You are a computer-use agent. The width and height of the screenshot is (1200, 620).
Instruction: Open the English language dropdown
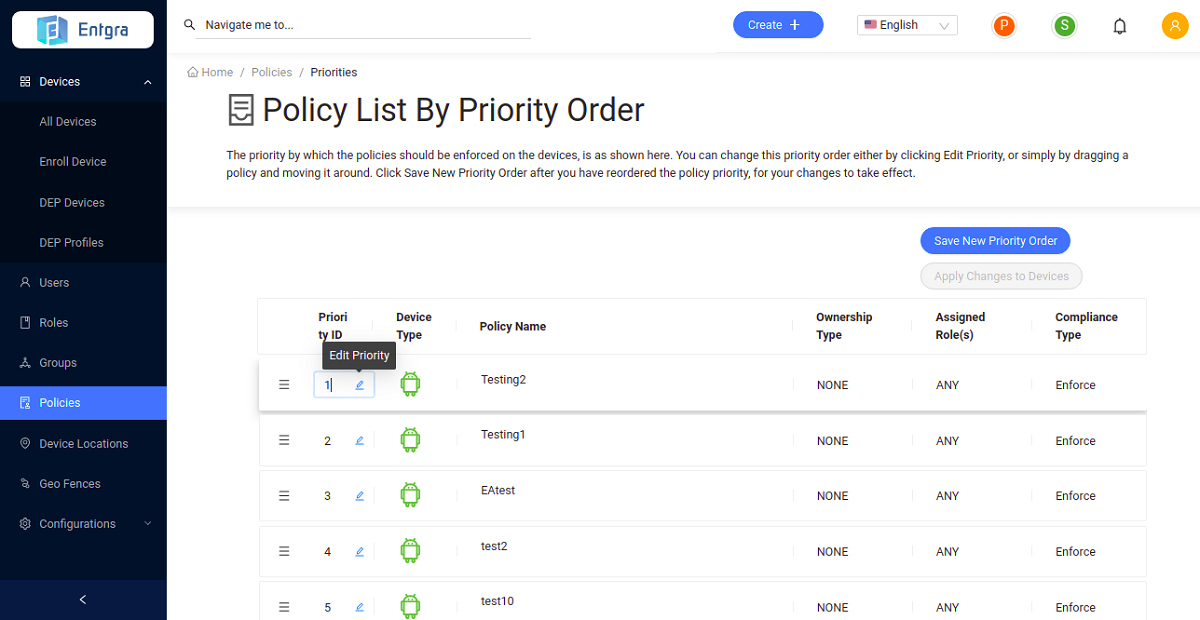point(907,26)
